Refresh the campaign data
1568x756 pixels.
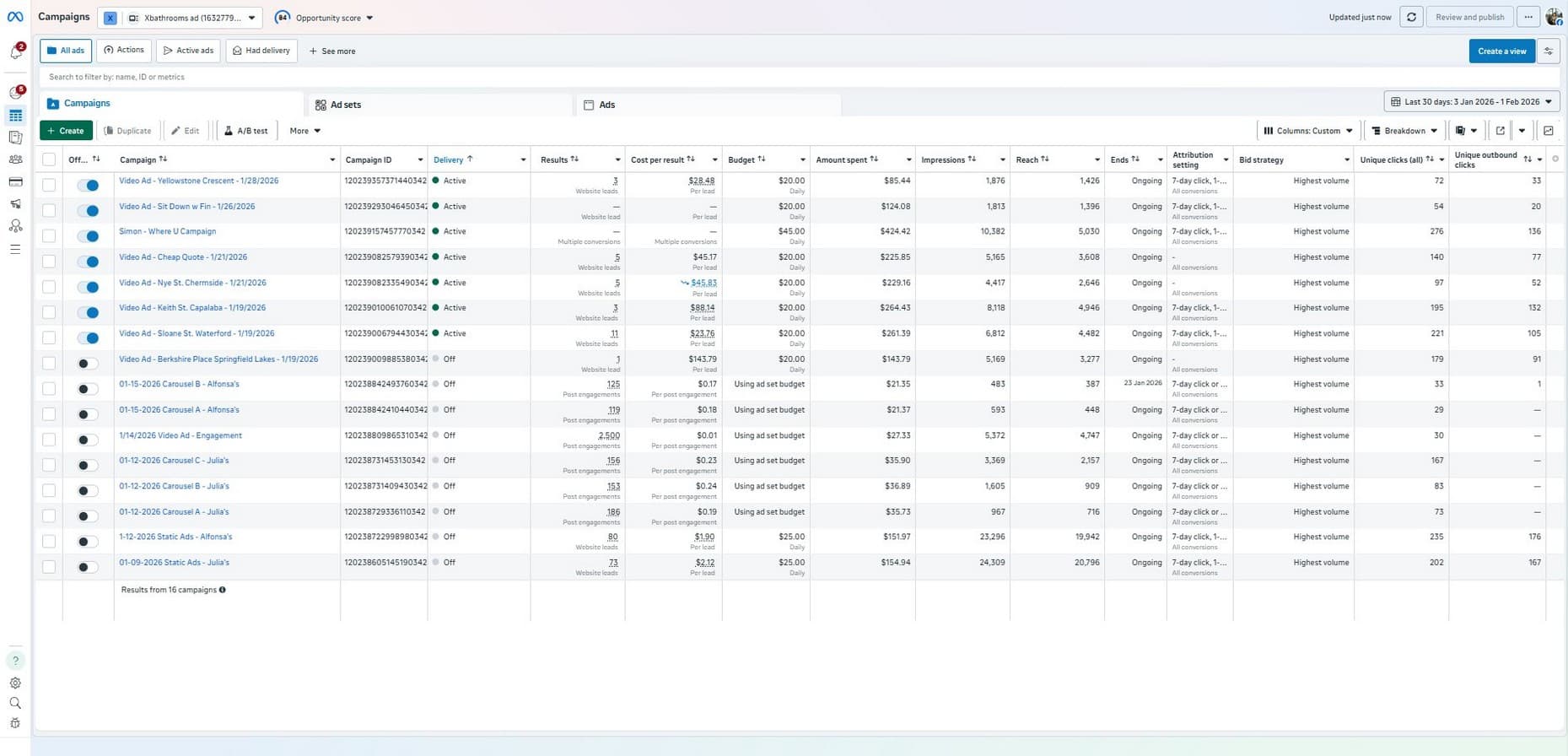[1411, 17]
